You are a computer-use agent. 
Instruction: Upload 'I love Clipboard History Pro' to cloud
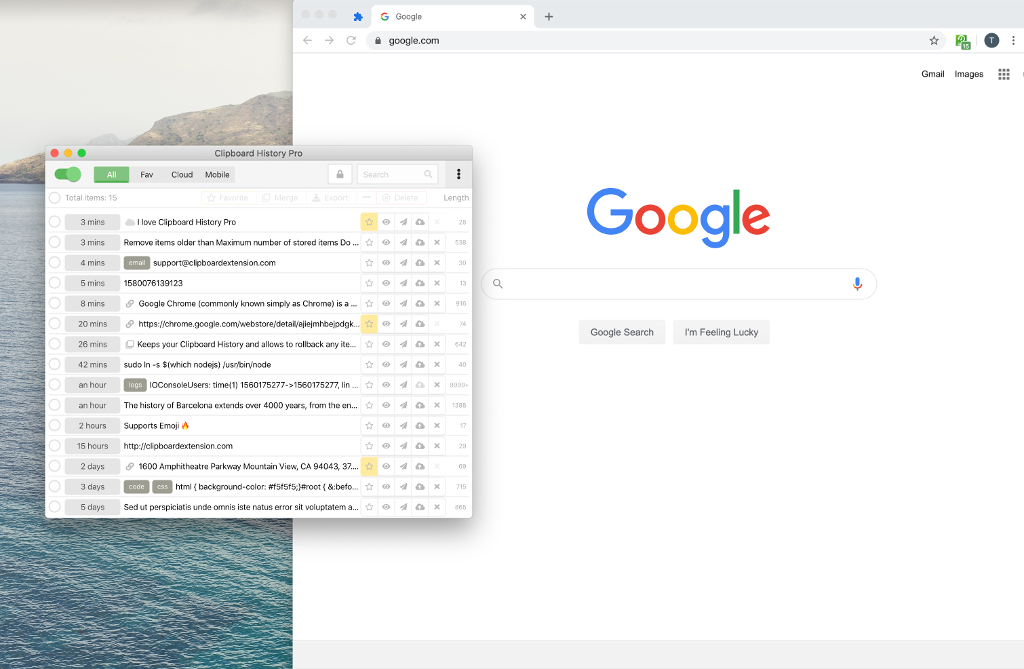click(420, 222)
